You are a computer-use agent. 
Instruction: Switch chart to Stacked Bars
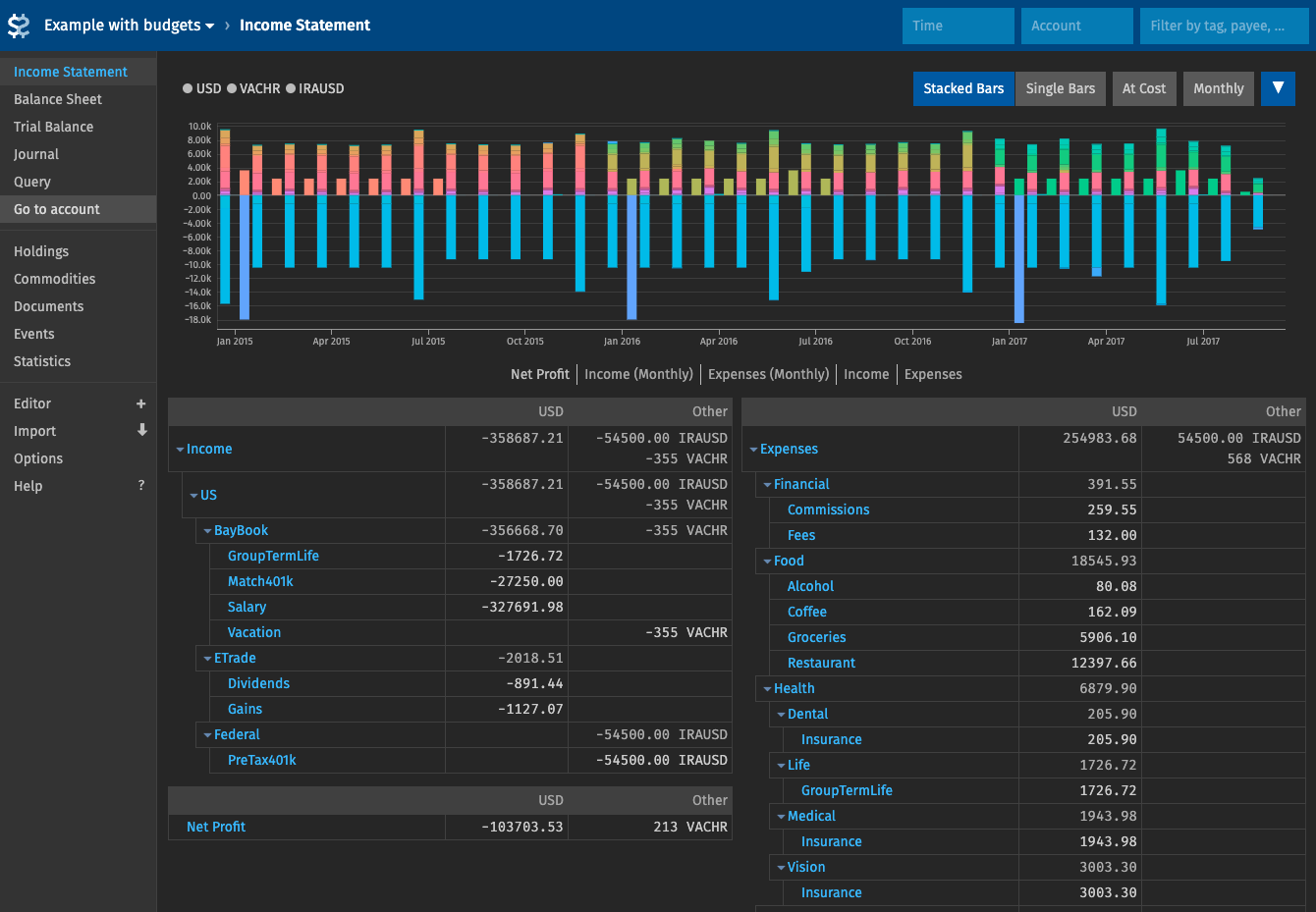tap(963, 88)
